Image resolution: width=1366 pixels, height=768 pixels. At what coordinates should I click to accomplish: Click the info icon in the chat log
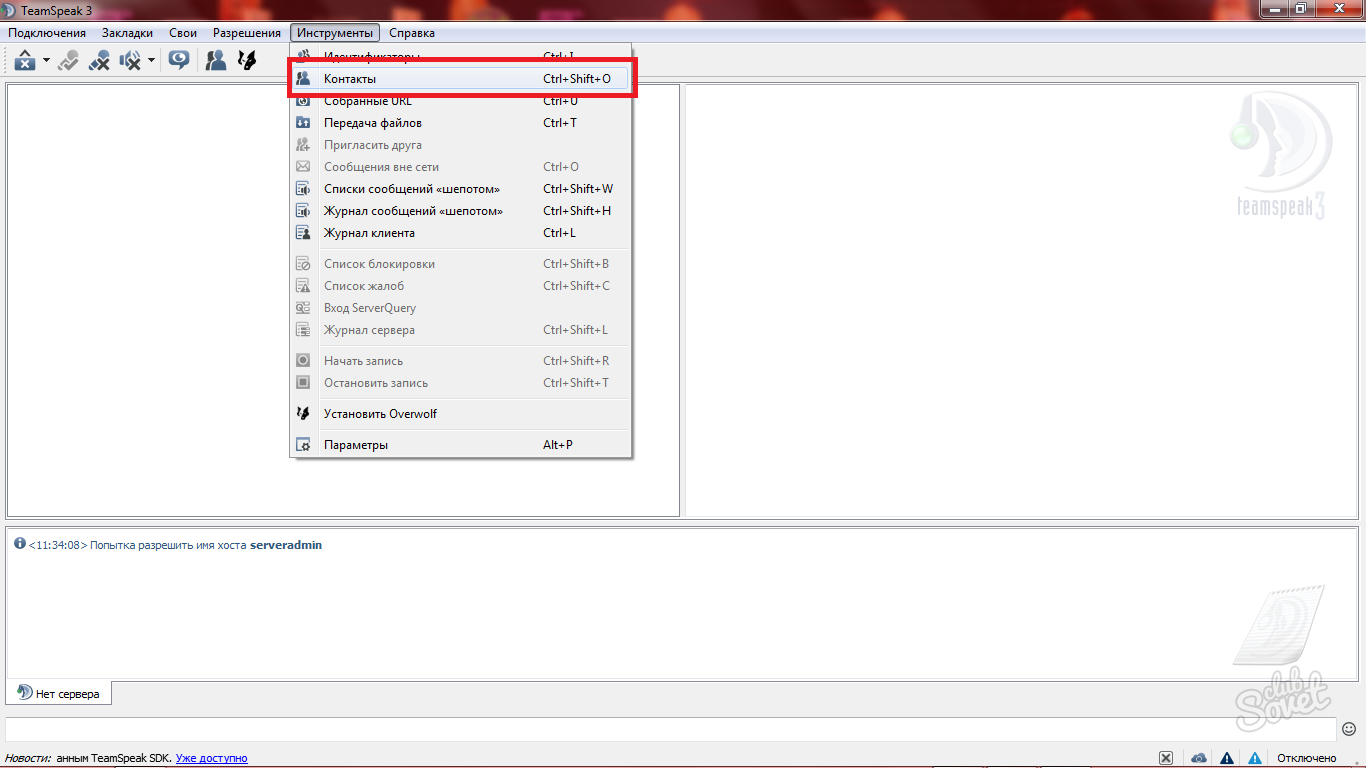click(19, 544)
